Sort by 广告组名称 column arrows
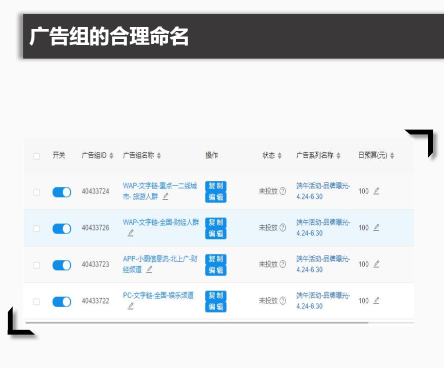The width and height of the screenshot is (444, 368). (159, 156)
